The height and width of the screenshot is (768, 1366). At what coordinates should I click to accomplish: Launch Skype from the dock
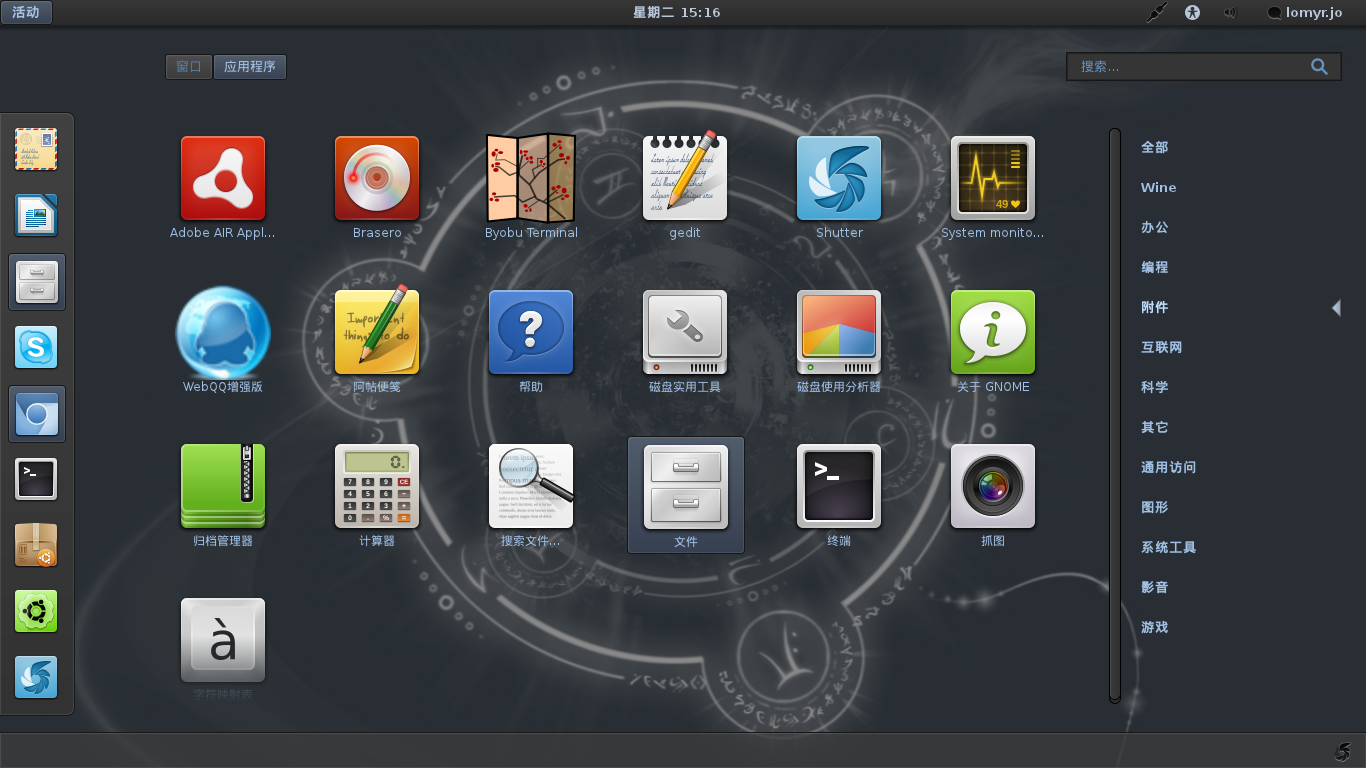click(36, 347)
